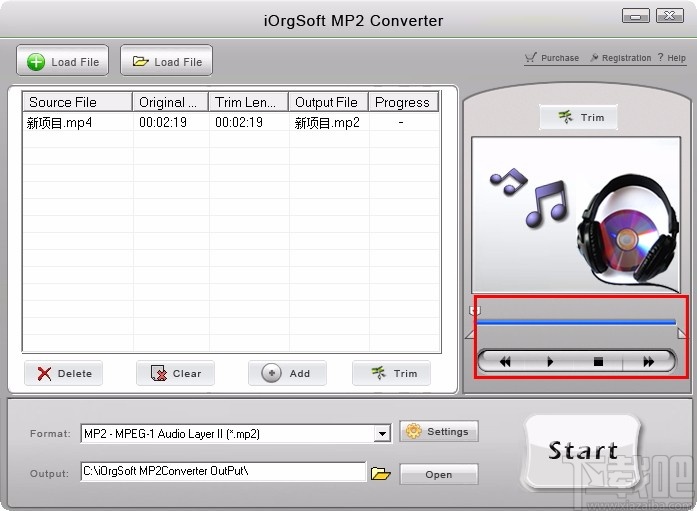The width and height of the screenshot is (697, 511).
Task: Browse for output folder using the folder icon
Action: (381, 473)
